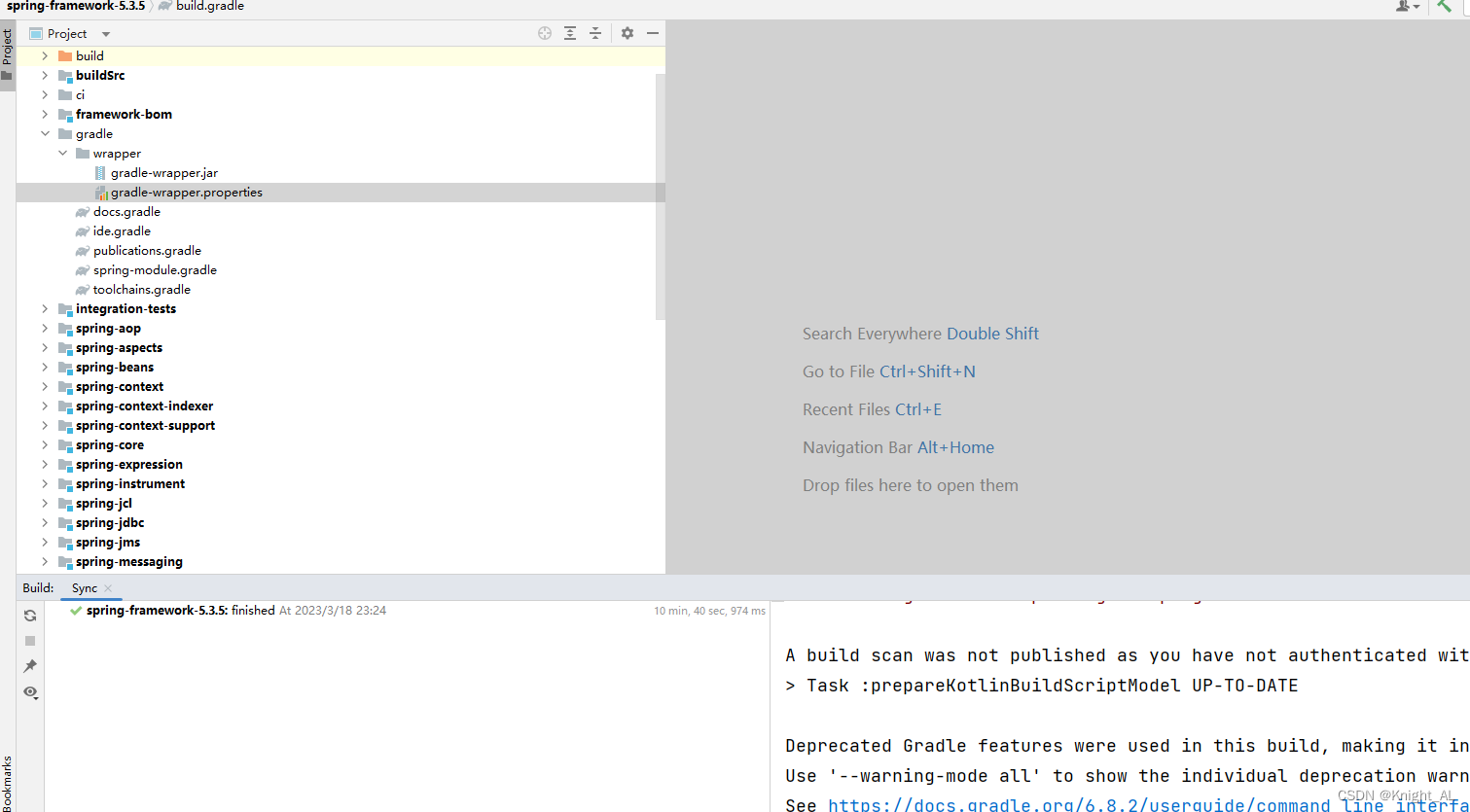Screen dimensions: 1470x812
Task: Expand the build folder
Action: pyautogui.click(x=45, y=56)
